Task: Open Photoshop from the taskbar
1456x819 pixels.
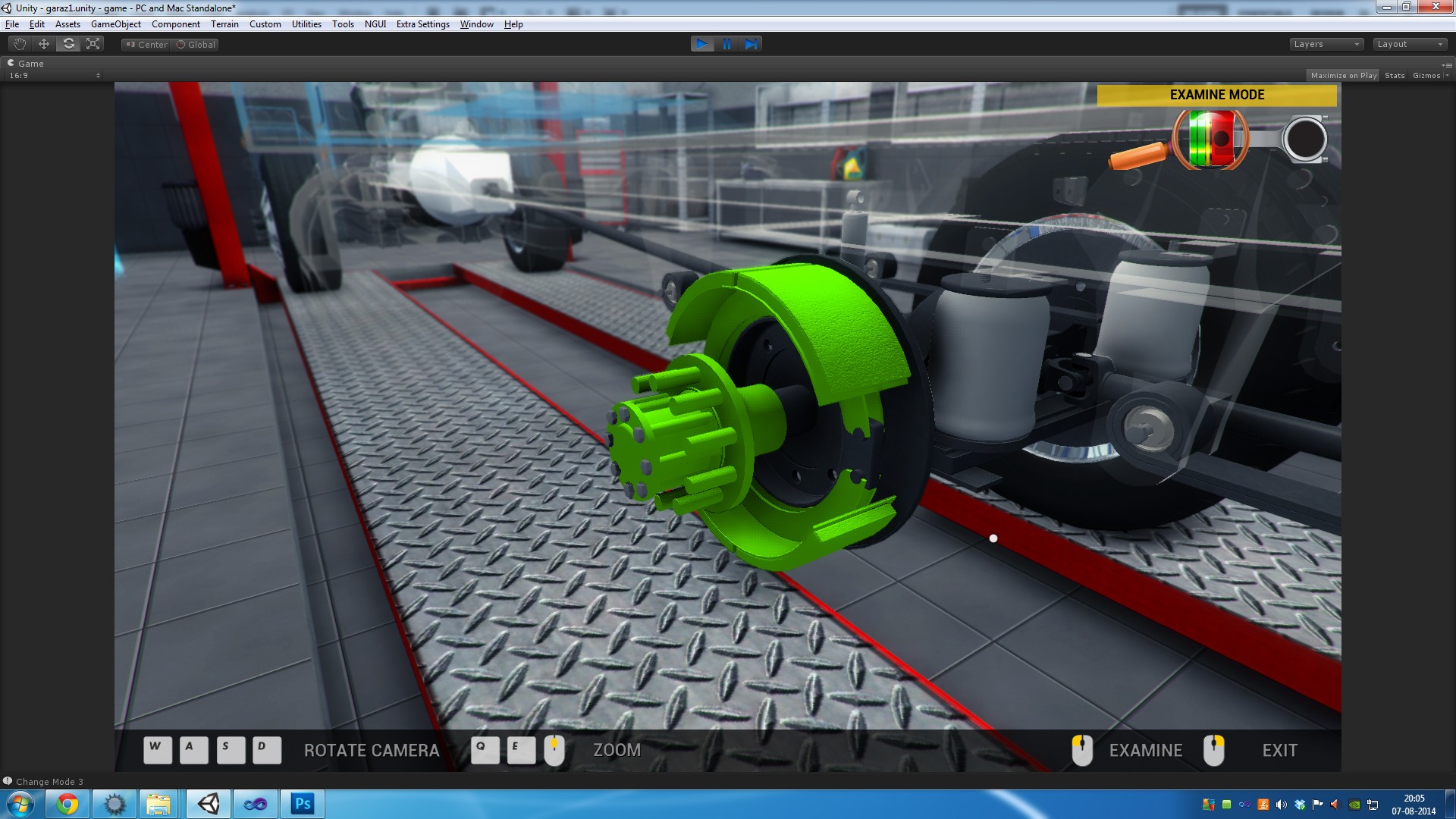Action: [302, 804]
